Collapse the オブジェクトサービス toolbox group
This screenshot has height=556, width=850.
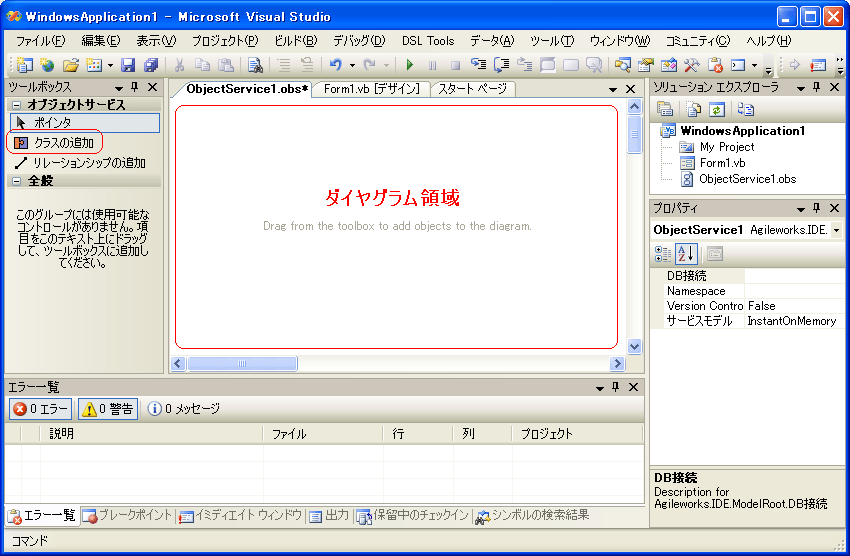tap(16, 105)
